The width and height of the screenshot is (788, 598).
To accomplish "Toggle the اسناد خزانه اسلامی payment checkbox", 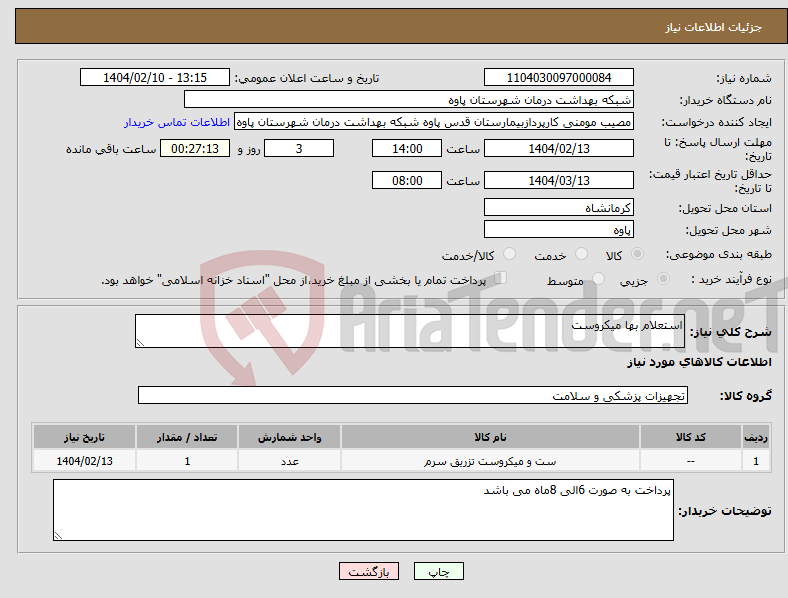I will pos(501,278).
